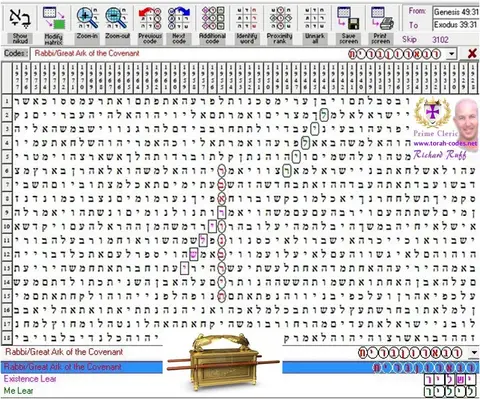Expand the Codes combo box arrow
This screenshot has width=480, height=399.
coord(452,54)
